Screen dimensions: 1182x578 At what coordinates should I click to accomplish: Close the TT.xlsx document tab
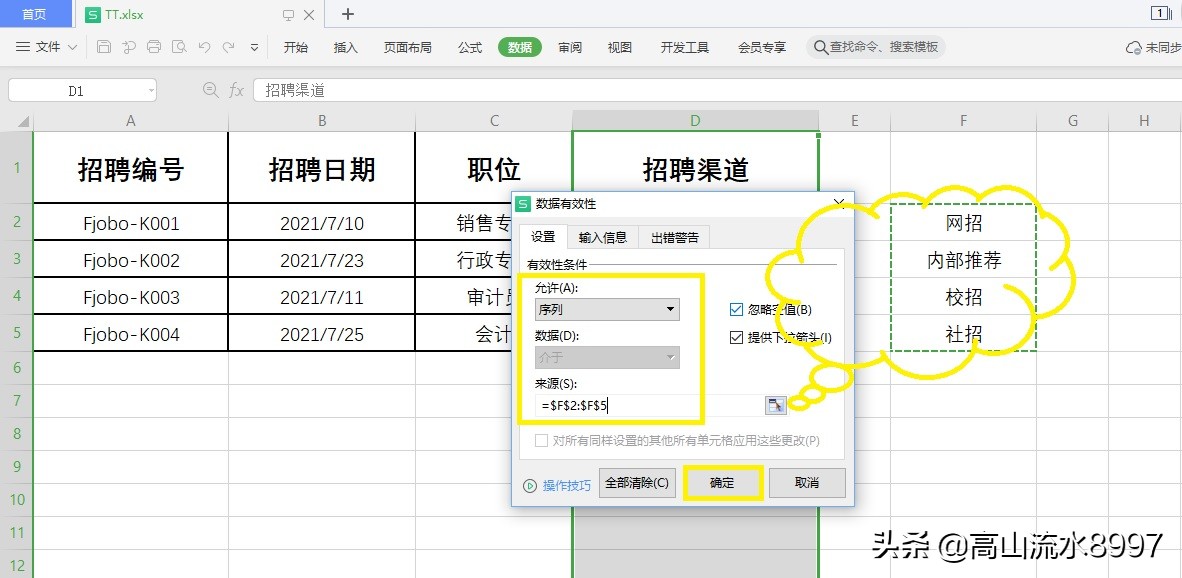pyautogui.click(x=309, y=14)
